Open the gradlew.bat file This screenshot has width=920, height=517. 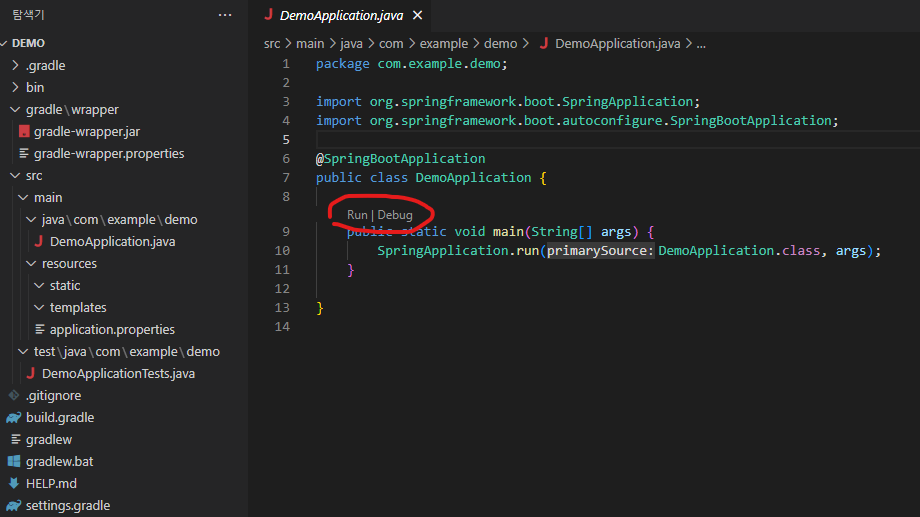pos(59,461)
